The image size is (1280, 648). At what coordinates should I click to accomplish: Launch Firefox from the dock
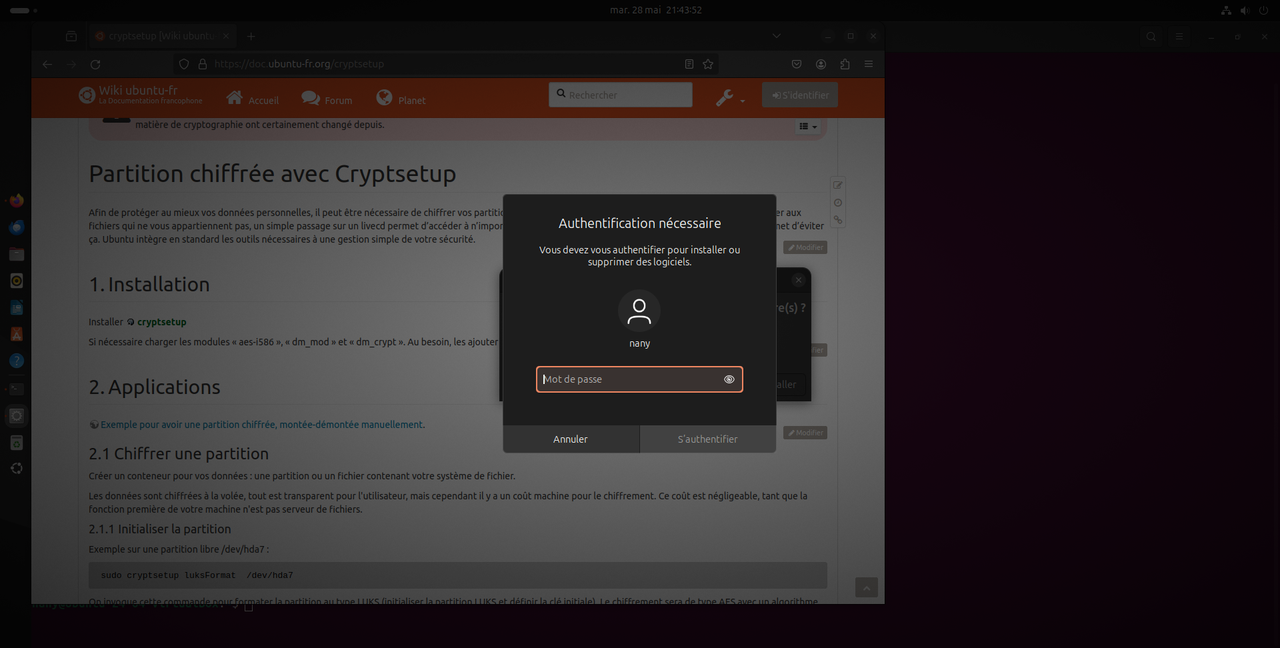[x=16, y=200]
